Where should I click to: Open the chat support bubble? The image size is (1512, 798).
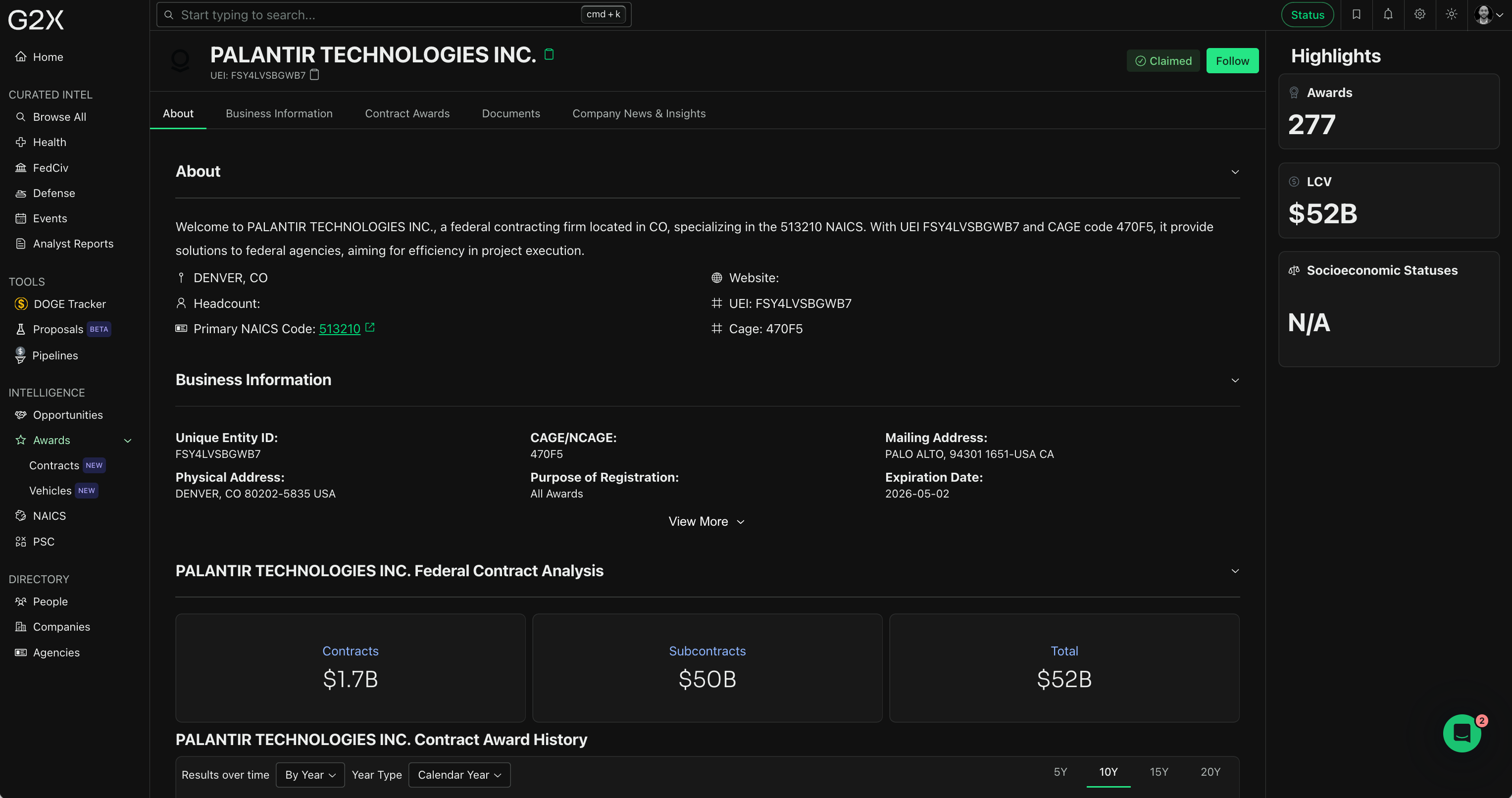point(1462,733)
